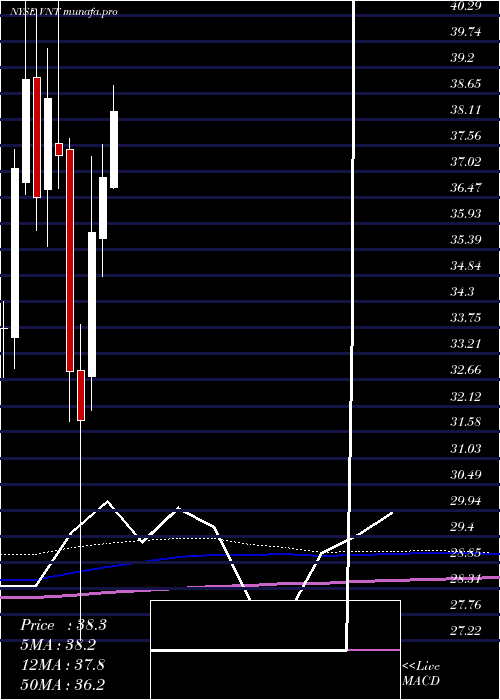Click the 32.66 price axis label
Image resolution: width=500 pixels, height=700 pixels.
coord(466,370)
